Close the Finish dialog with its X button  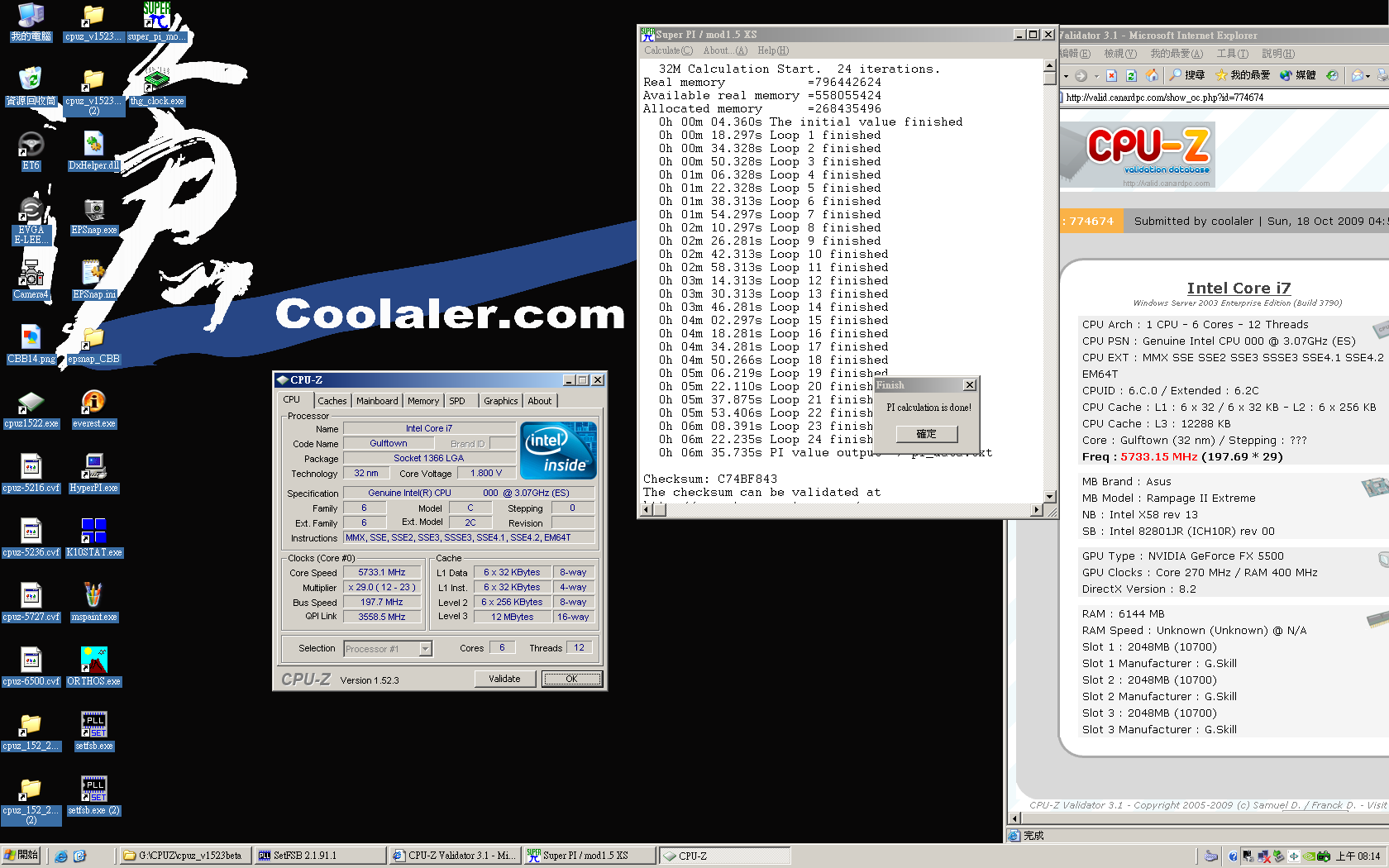click(970, 385)
